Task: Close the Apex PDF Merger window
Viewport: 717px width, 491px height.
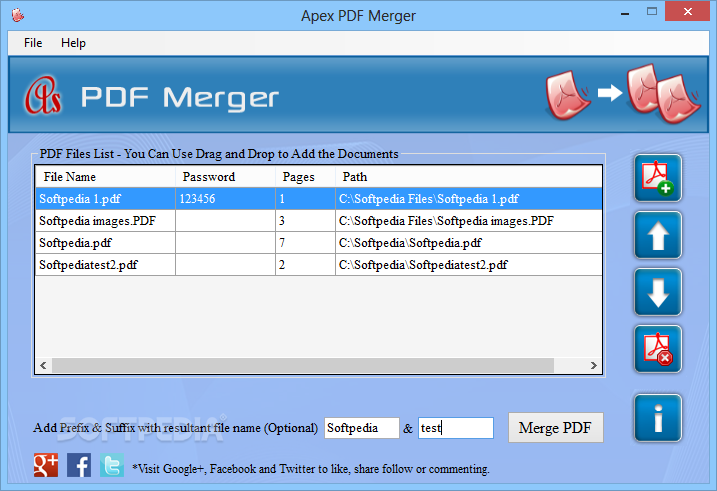Action: (x=687, y=12)
